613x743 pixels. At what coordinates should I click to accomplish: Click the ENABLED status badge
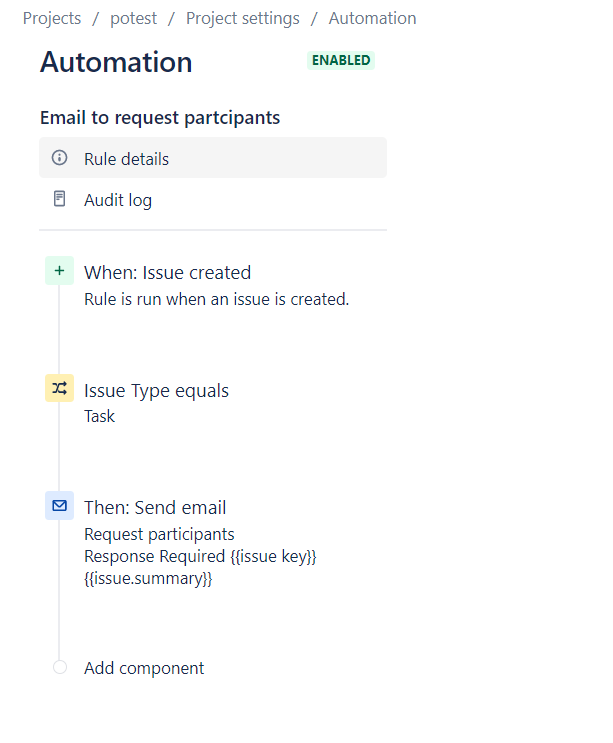coord(341,61)
